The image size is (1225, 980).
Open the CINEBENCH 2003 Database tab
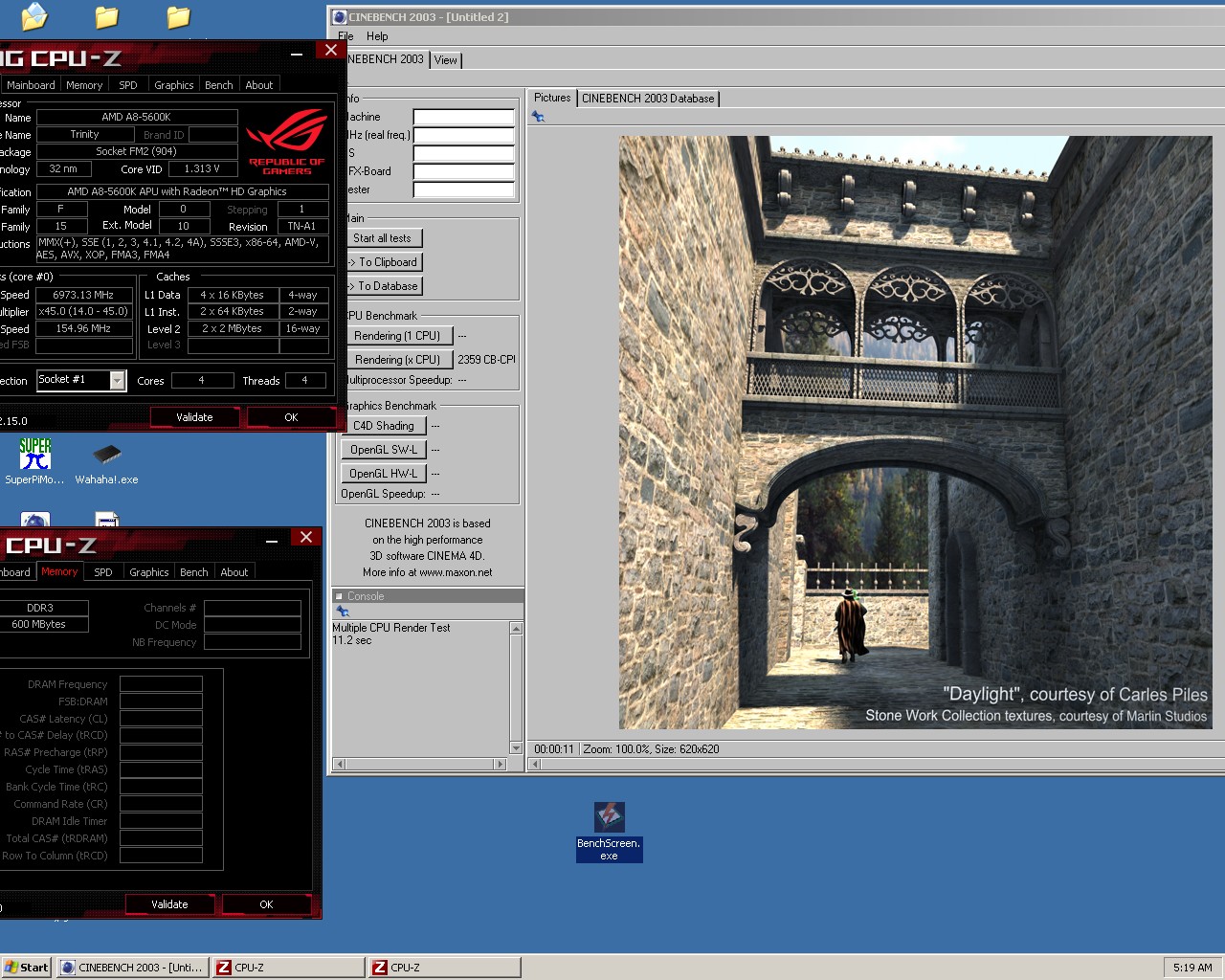(x=648, y=99)
